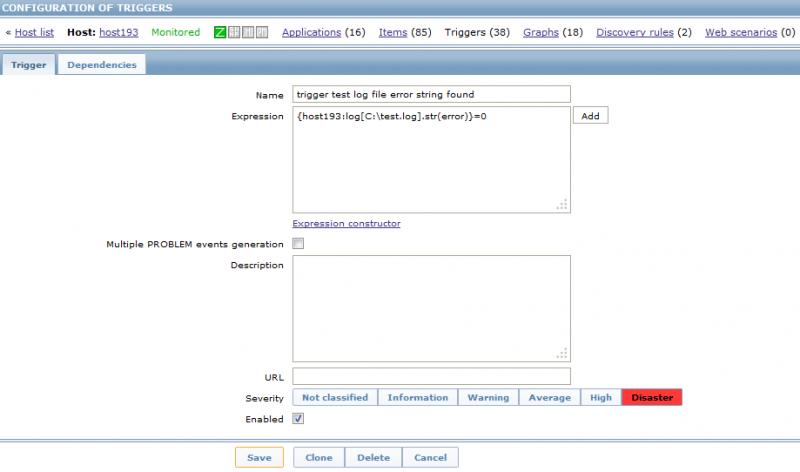
Task: Open Discovery rules link
Action: point(635,33)
